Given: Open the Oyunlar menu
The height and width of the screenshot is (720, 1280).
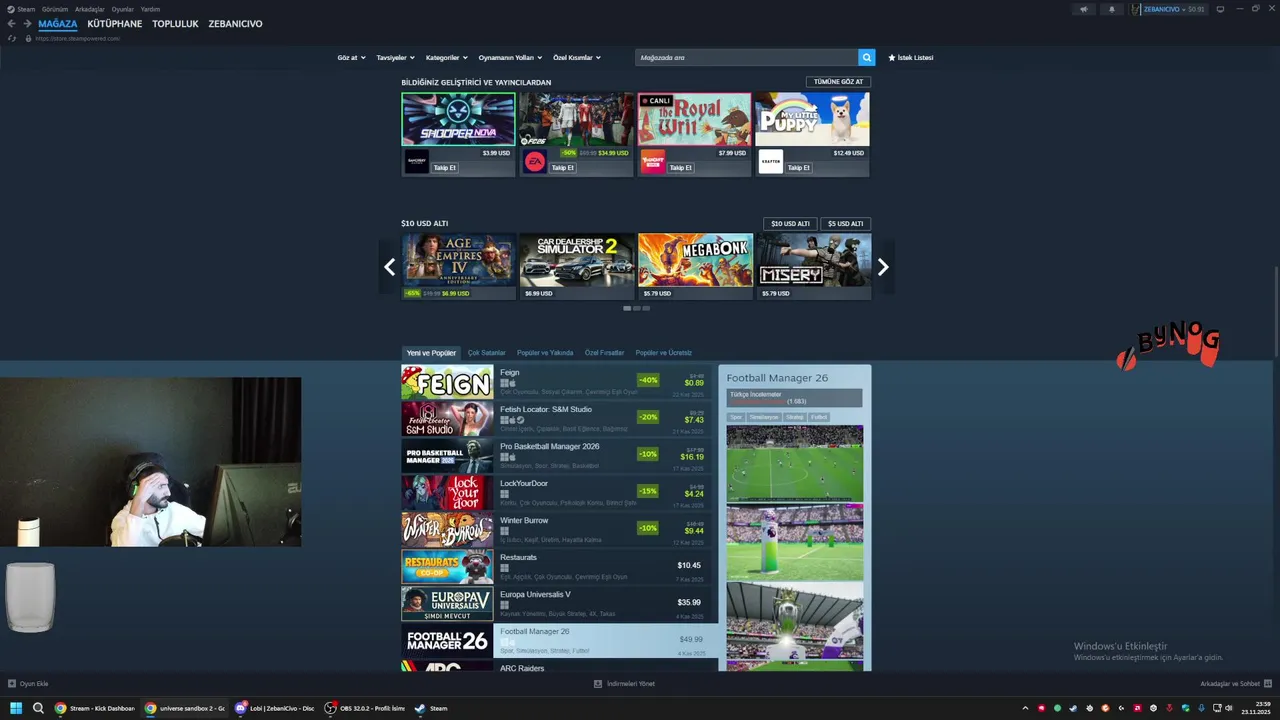Looking at the screenshot, I should tap(123, 9).
